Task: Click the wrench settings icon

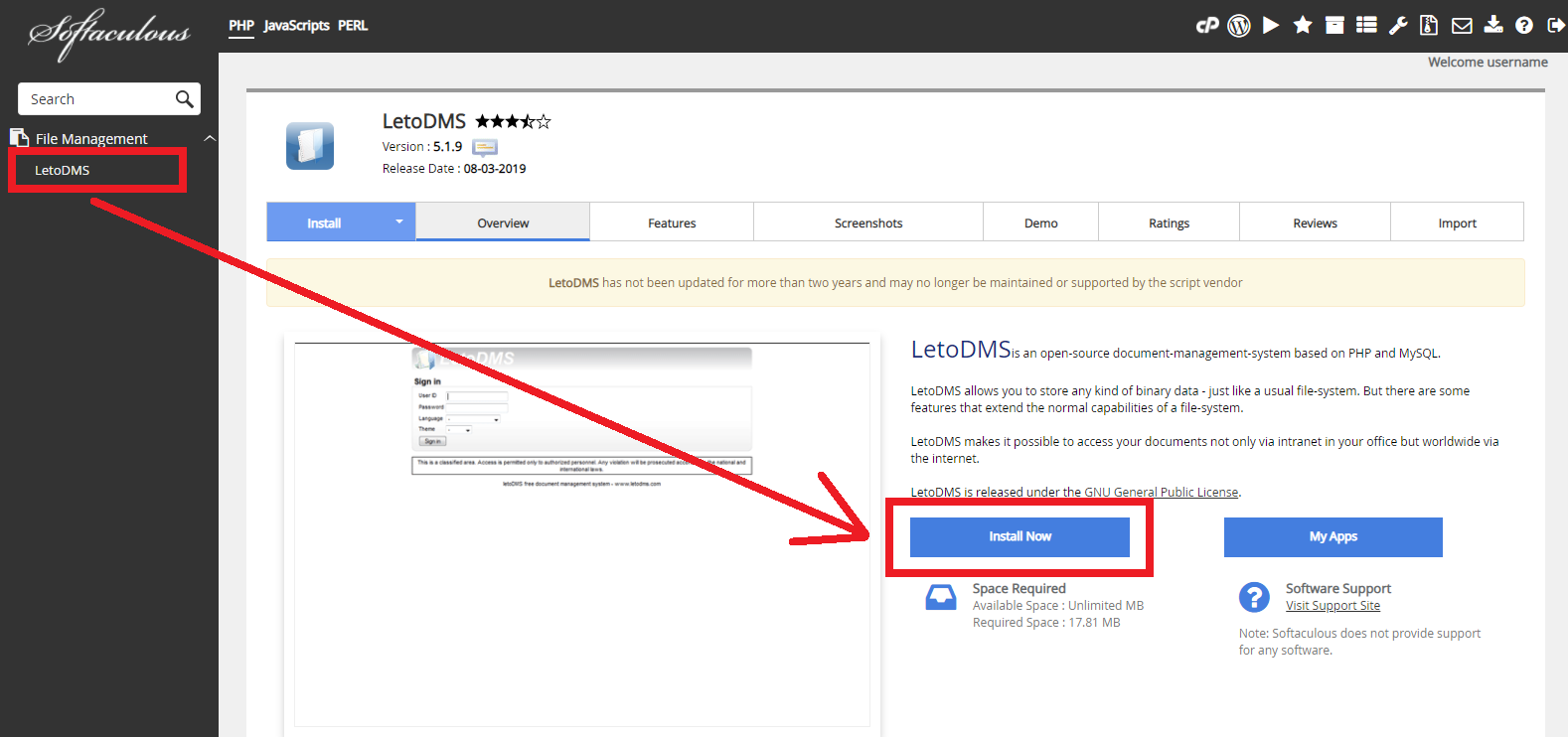Action: pyautogui.click(x=1398, y=26)
